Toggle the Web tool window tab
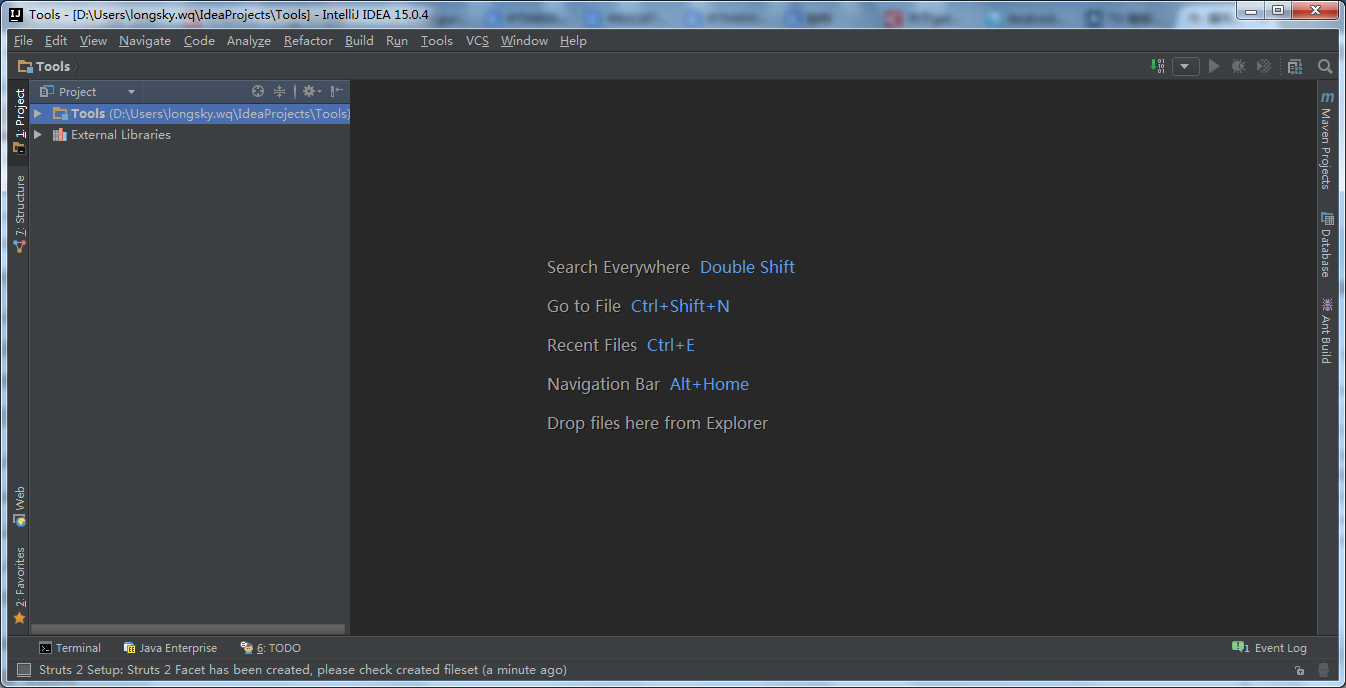Viewport: 1346px width, 688px height. coord(19,507)
